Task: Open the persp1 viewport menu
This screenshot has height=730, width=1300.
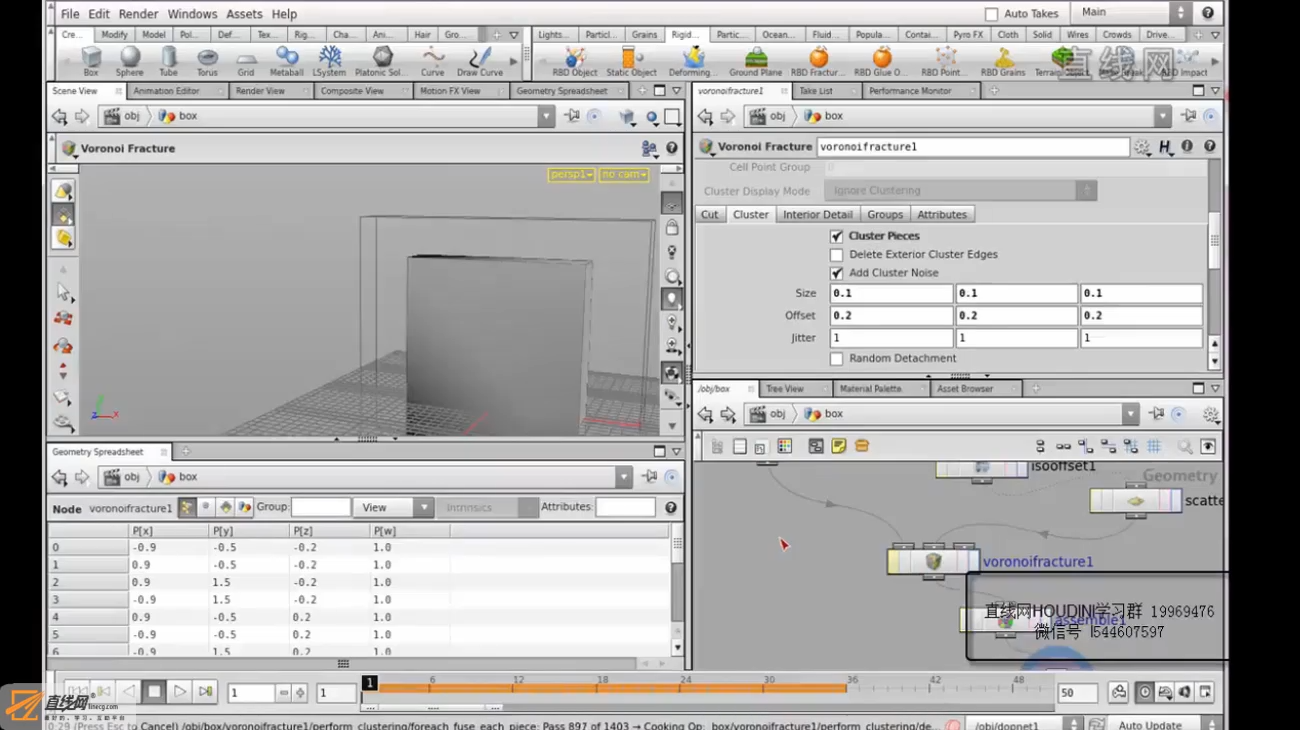Action: point(571,175)
